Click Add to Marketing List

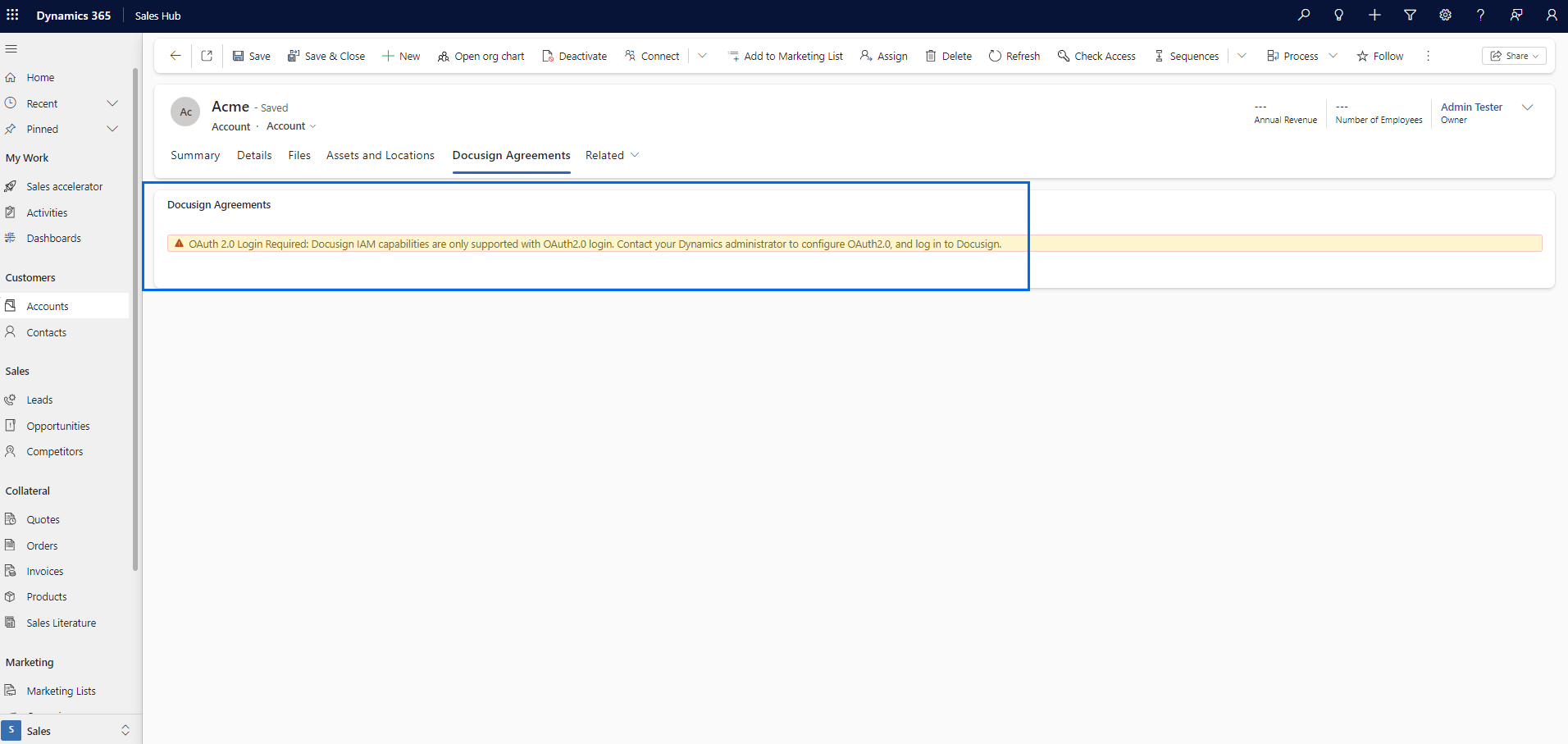pos(785,56)
